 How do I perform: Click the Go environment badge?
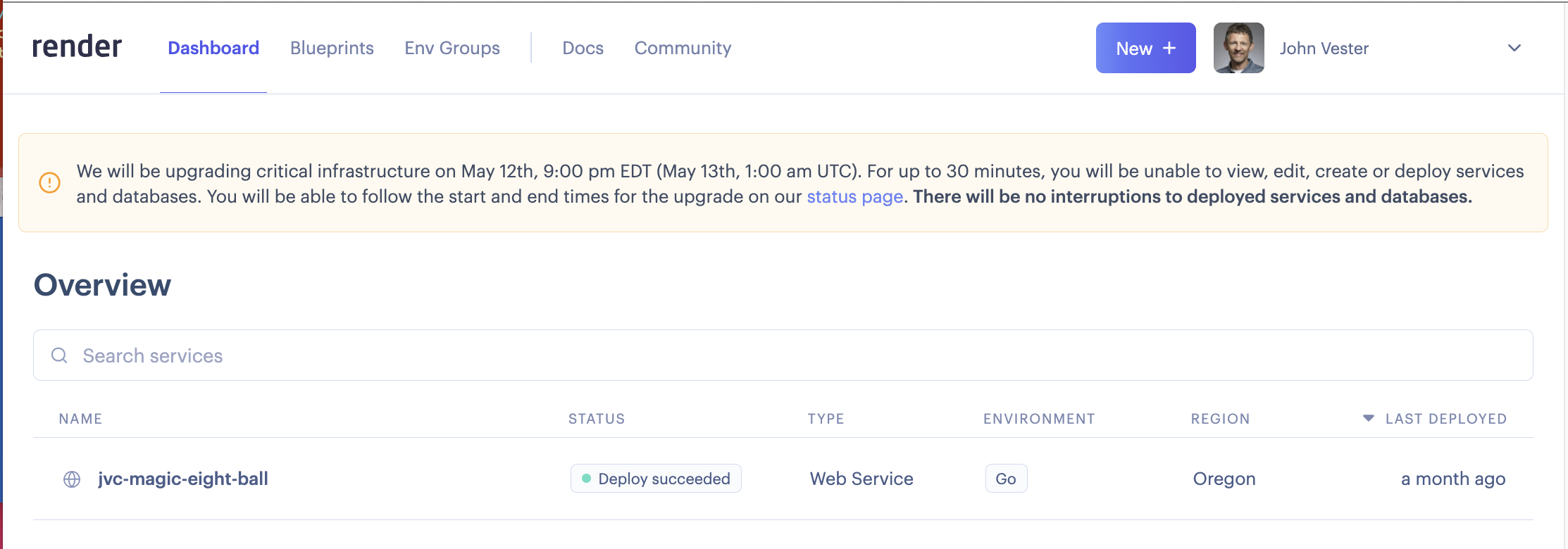point(1005,479)
